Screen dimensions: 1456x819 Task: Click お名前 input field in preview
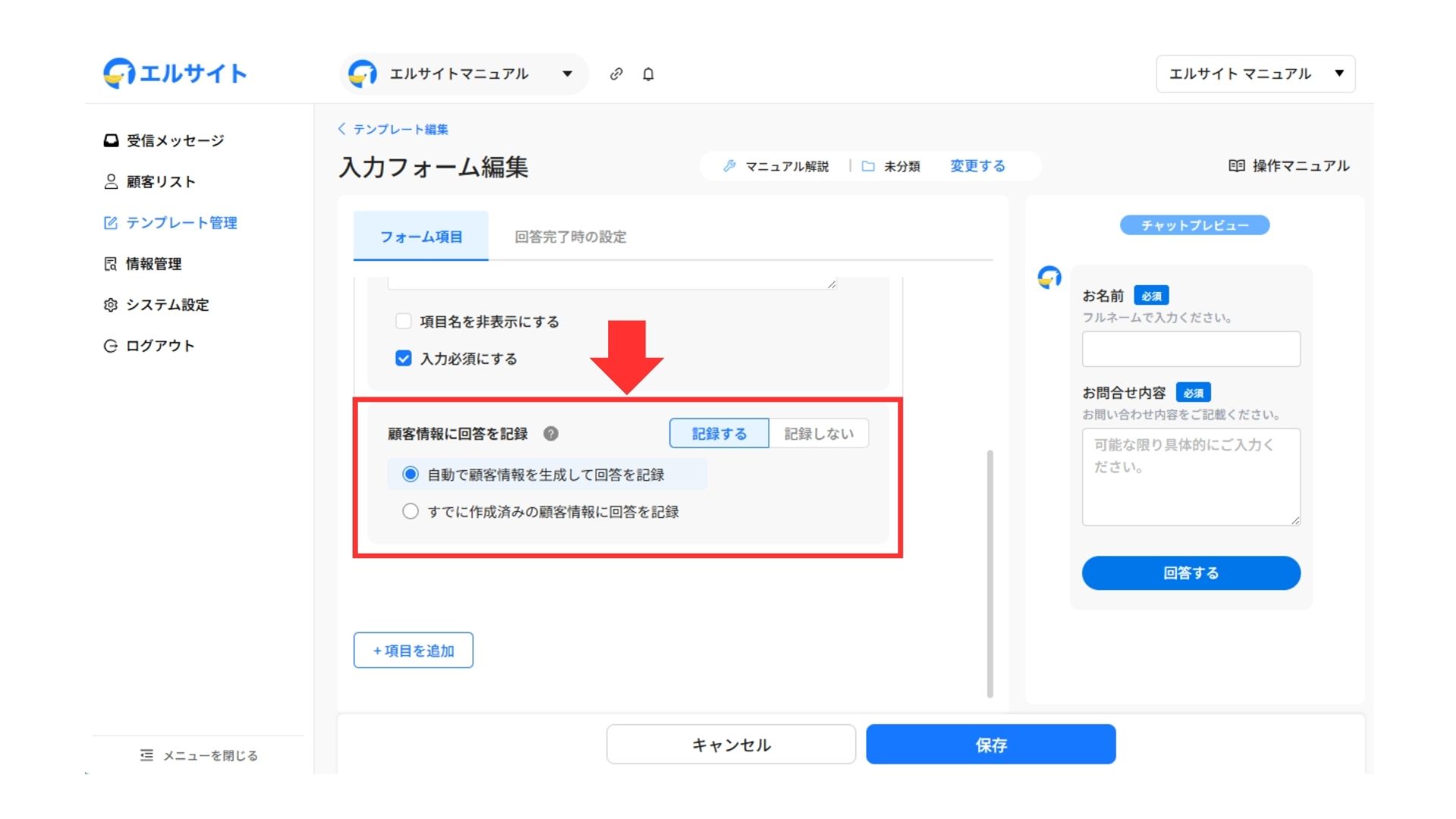click(1191, 349)
